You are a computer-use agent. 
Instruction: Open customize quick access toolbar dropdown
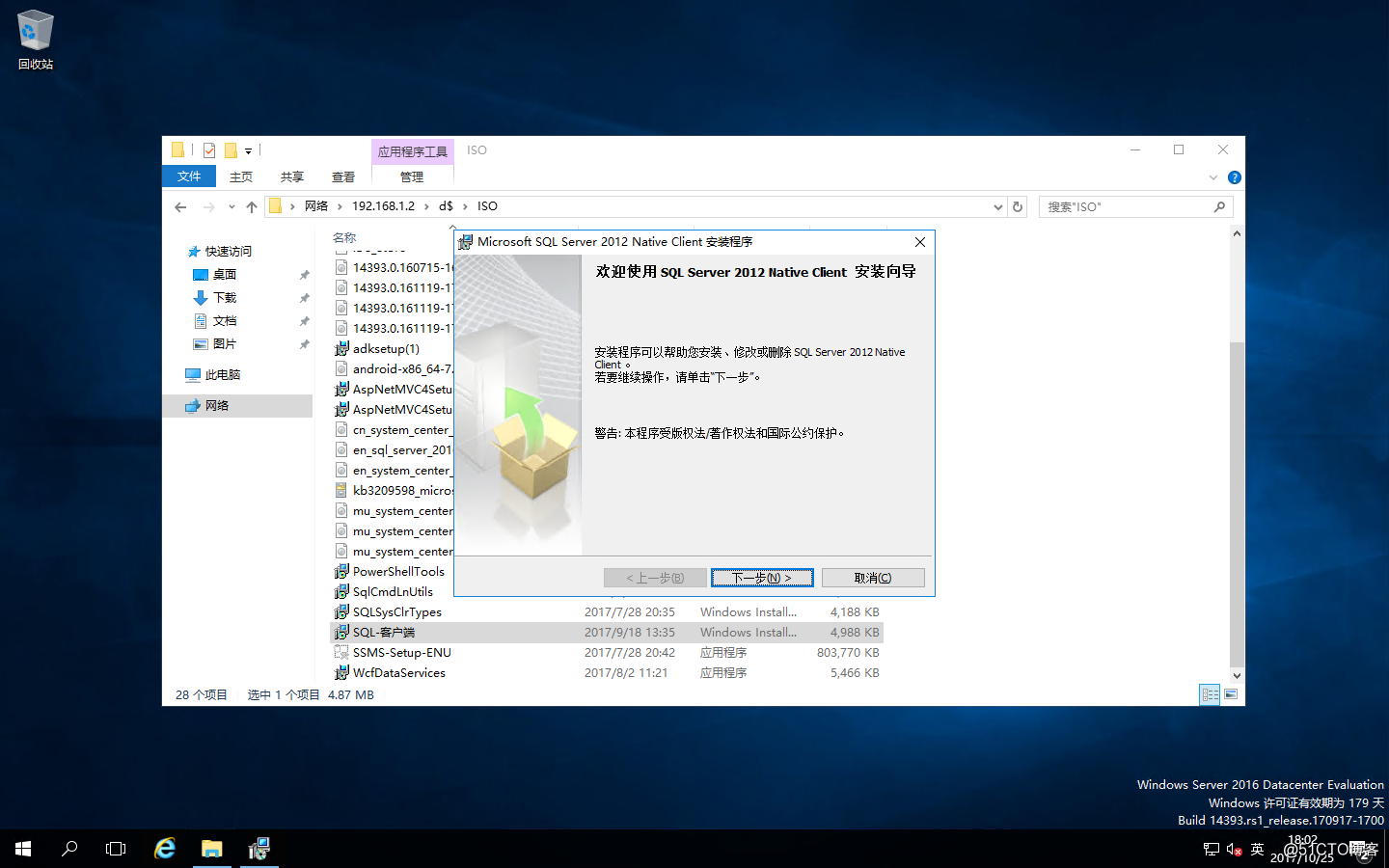coord(248,151)
